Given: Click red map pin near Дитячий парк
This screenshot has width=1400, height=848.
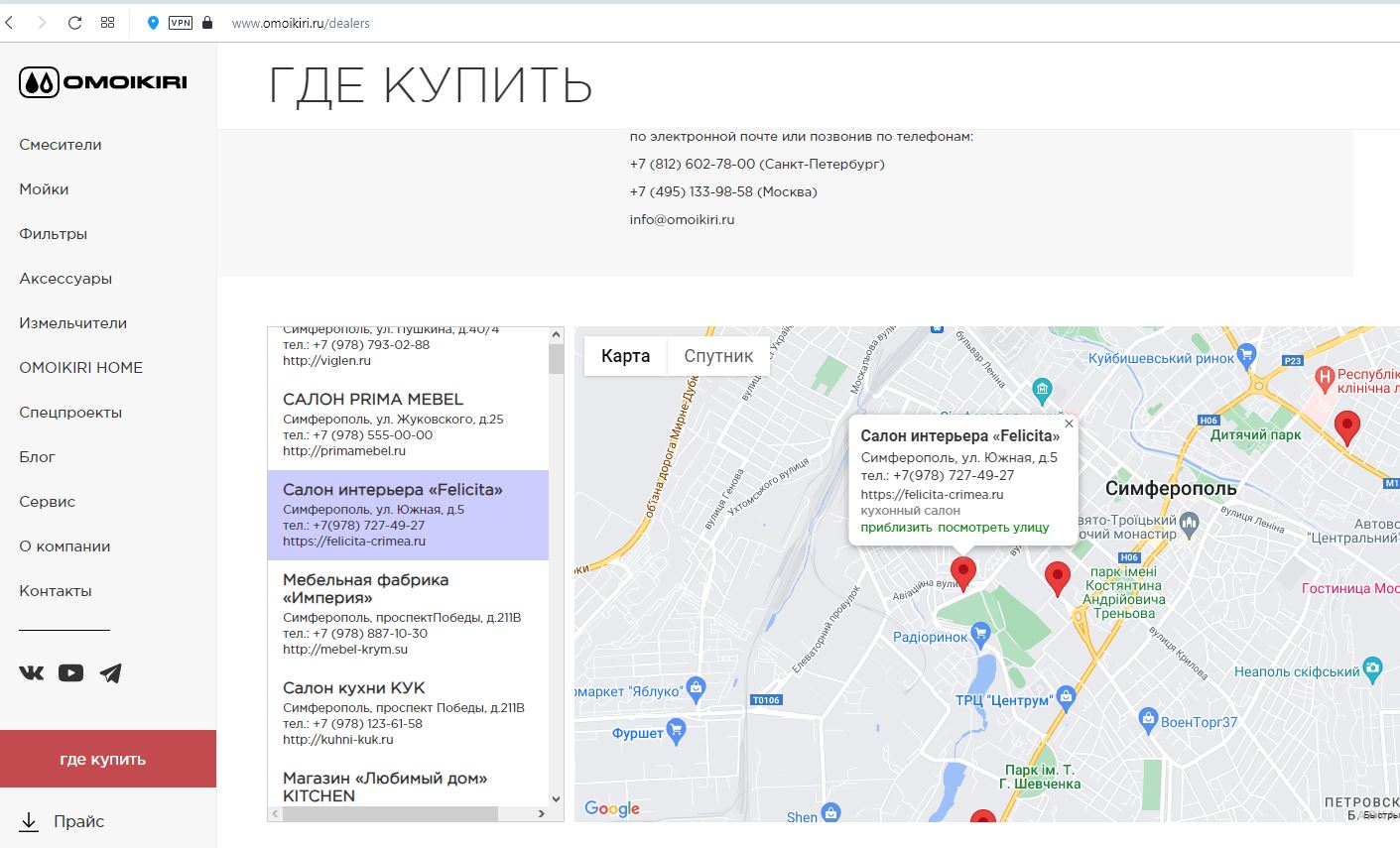Looking at the screenshot, I should tap(1346, 429).
